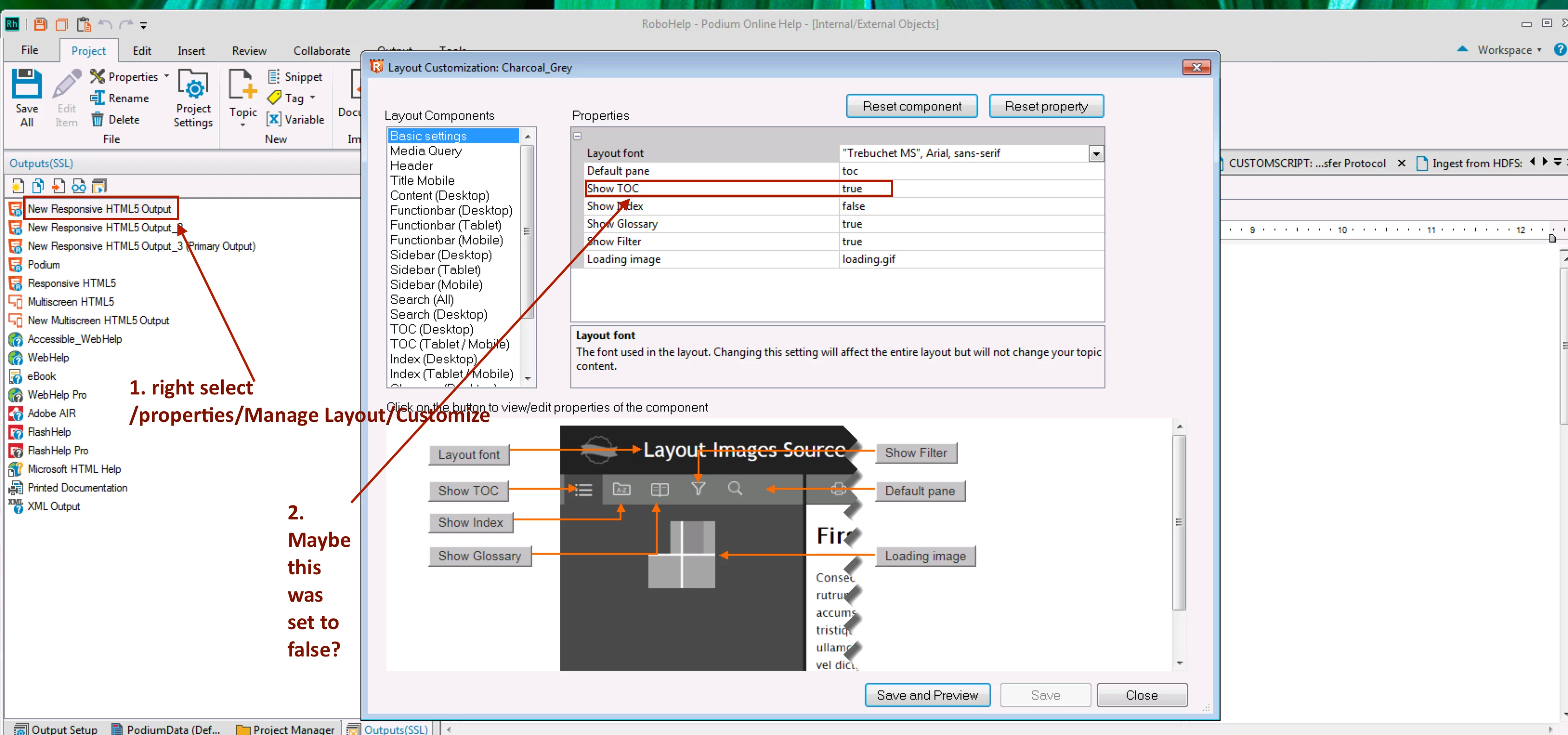Open the Project Manager bottom tab
The width and height of the screenshot is (1568, 735).
pyautogui.click(x=286, y=729)
